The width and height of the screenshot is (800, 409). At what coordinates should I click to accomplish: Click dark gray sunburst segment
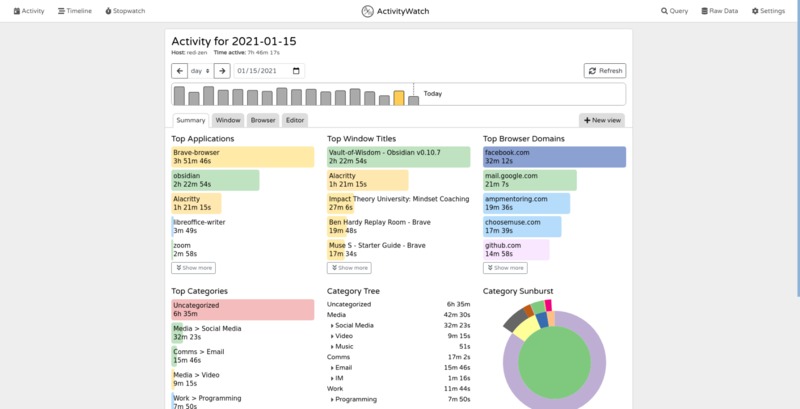[x=515, y=318]
